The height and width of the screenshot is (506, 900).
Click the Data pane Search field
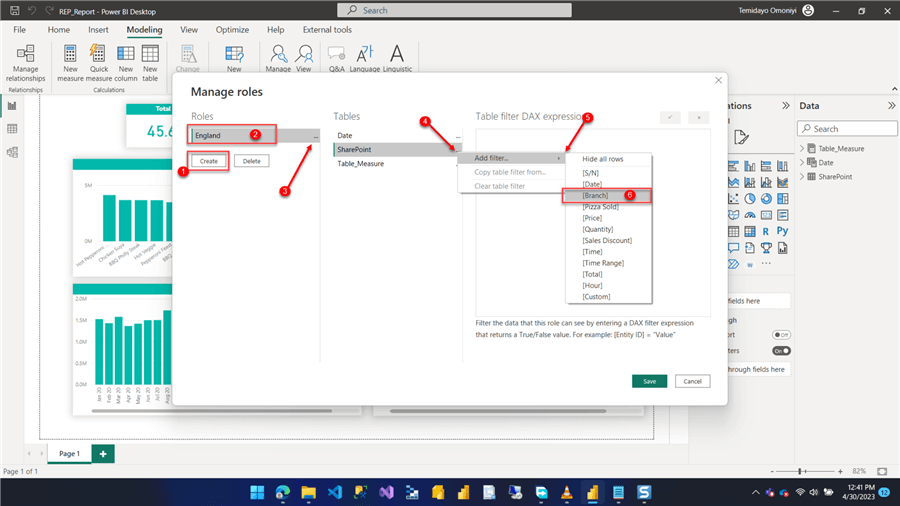pyautogui.click(x=847, y=129)
